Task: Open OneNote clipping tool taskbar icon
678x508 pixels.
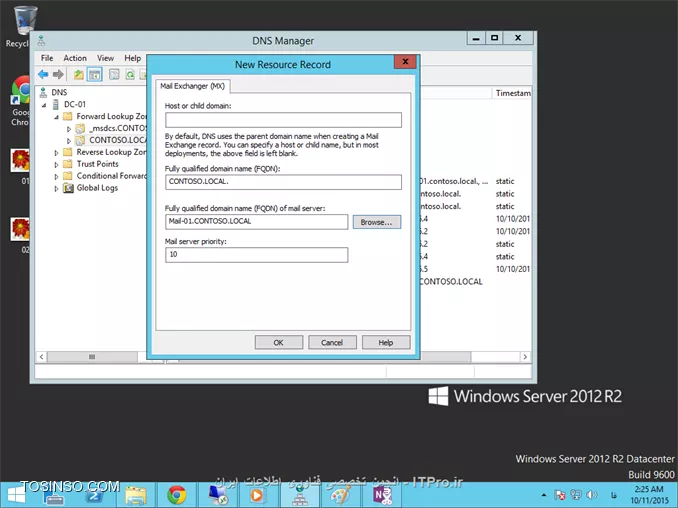Action: coord(383,495)
